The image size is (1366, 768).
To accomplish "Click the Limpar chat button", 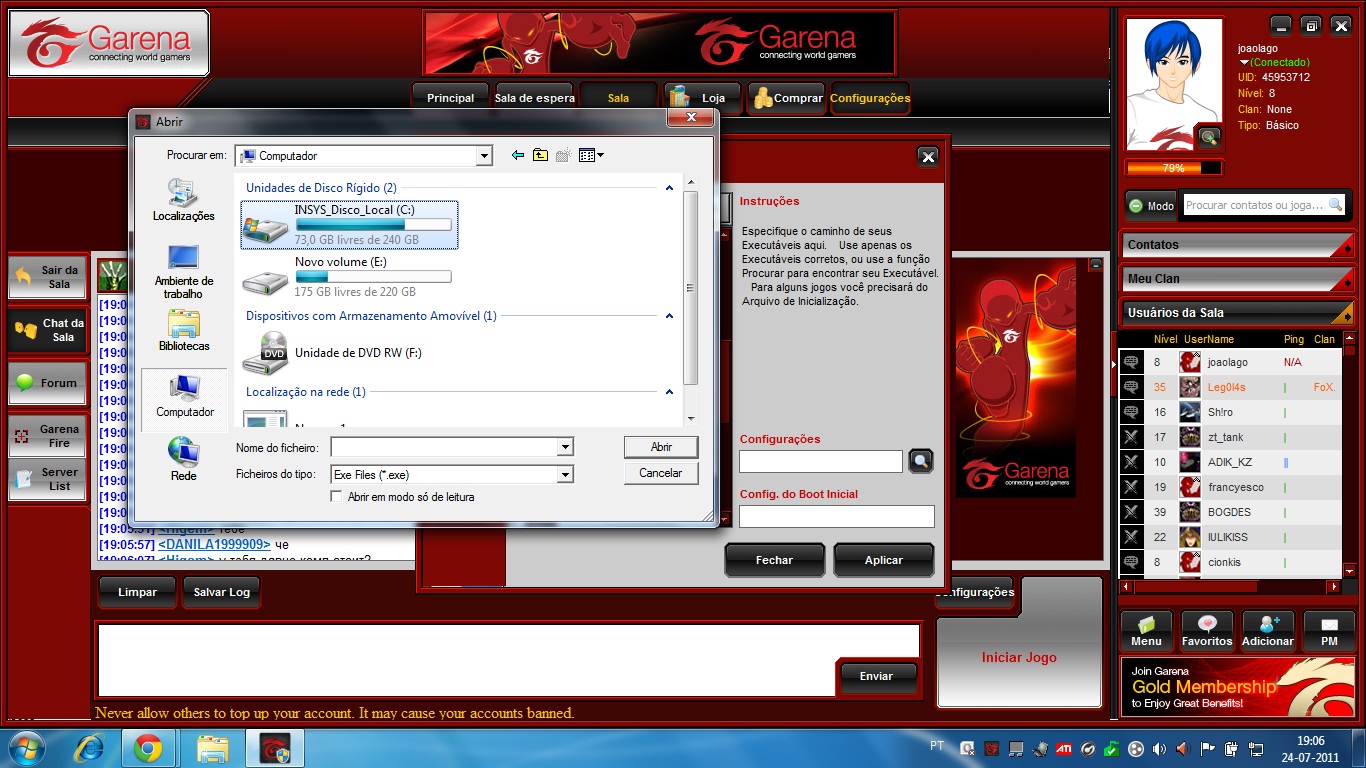I will (x=137, y=592).
